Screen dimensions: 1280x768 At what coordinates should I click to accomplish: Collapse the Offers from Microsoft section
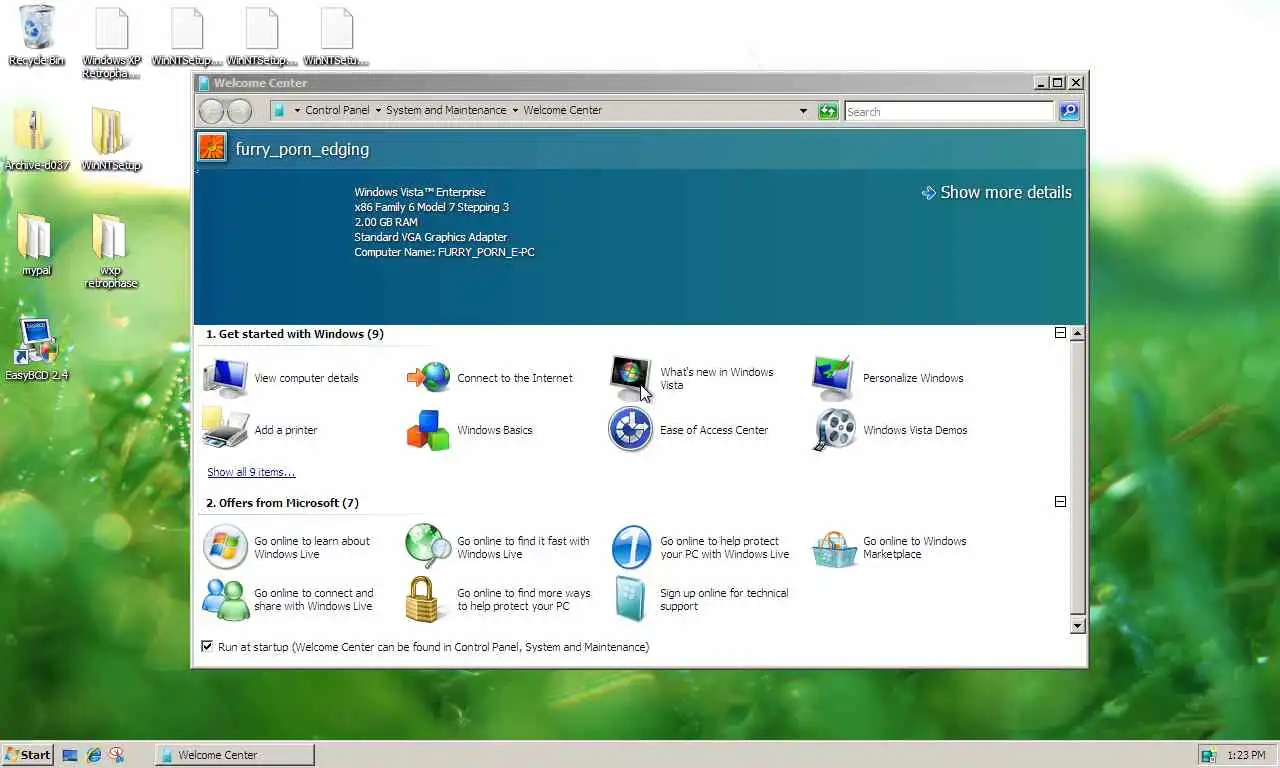click(1060, 502)
